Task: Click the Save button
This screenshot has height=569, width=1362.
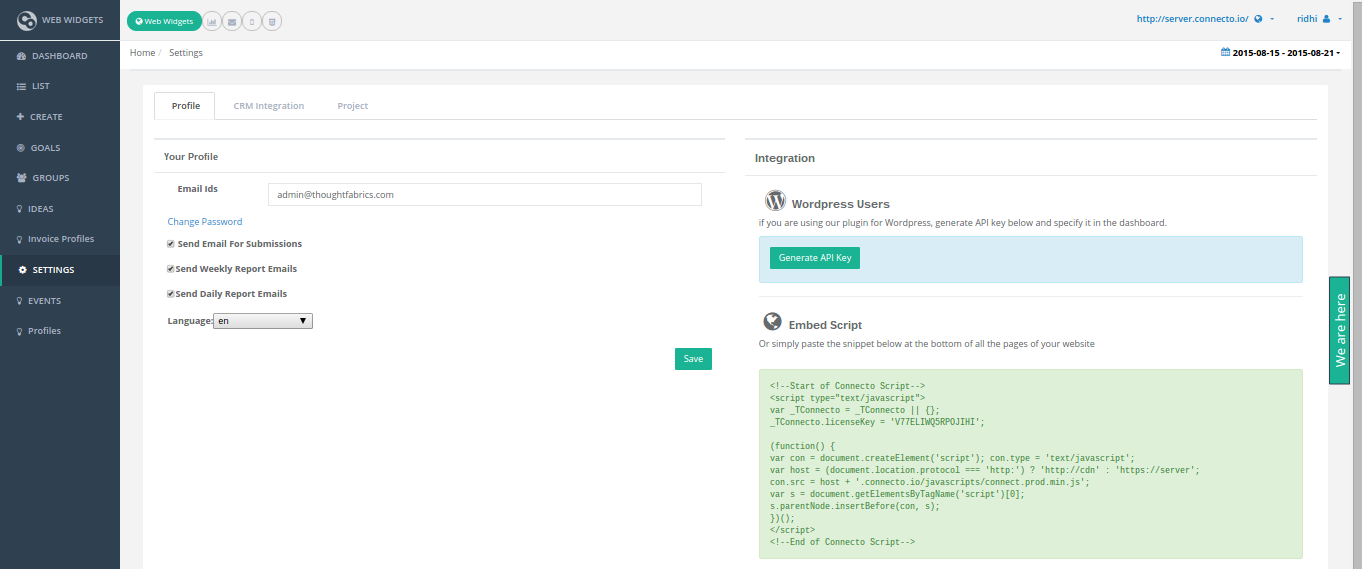Action: 693,359
